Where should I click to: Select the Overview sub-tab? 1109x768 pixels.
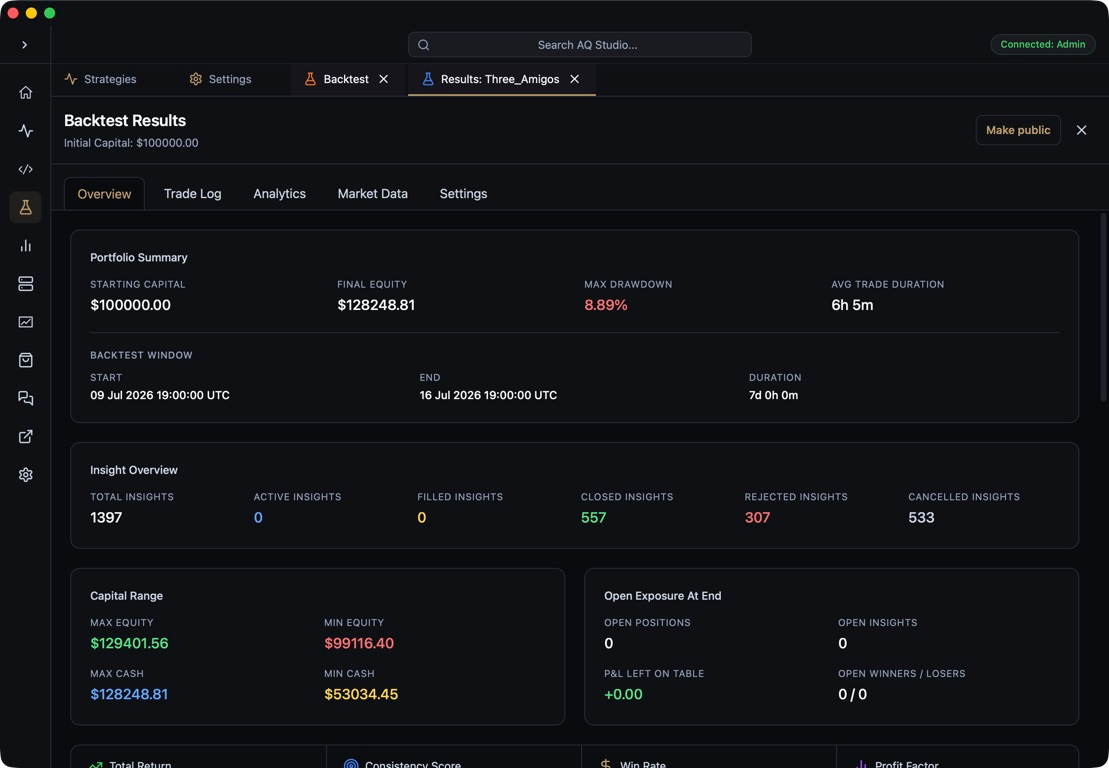coord(104,194)
